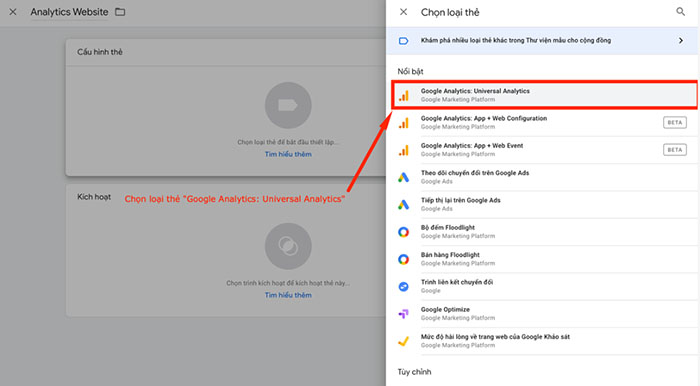Click the community template gallery banner tag icon
700x386 pixels.
pos(404,41)
